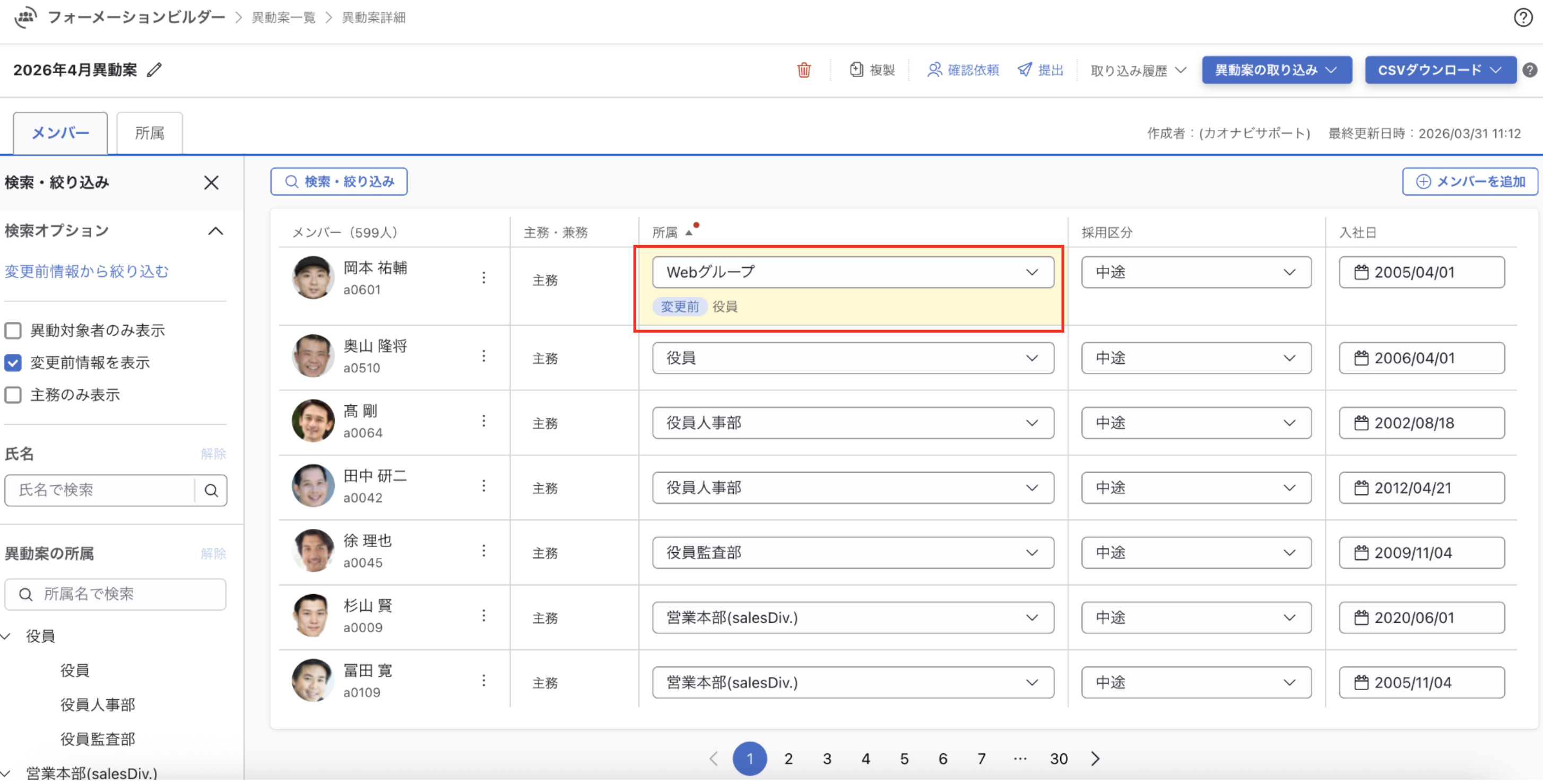Screen dimensions: 1543x784
Task: Select the メンバー tab
Action: pyautogui.click(x=60, y=133)
